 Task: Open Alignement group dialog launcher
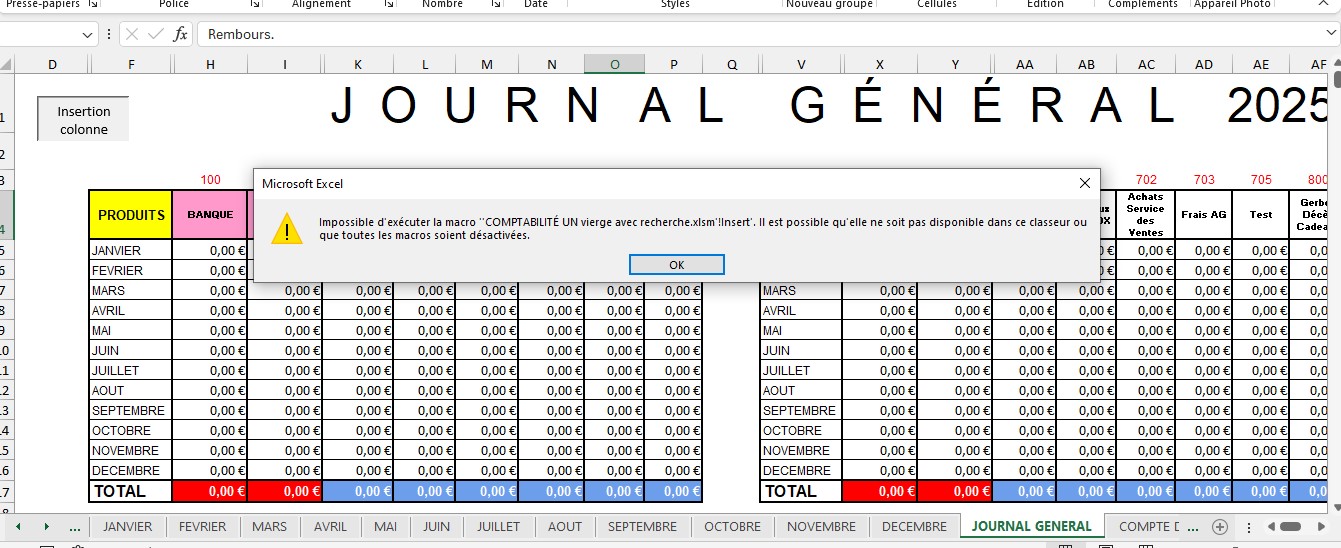[390, 5]
